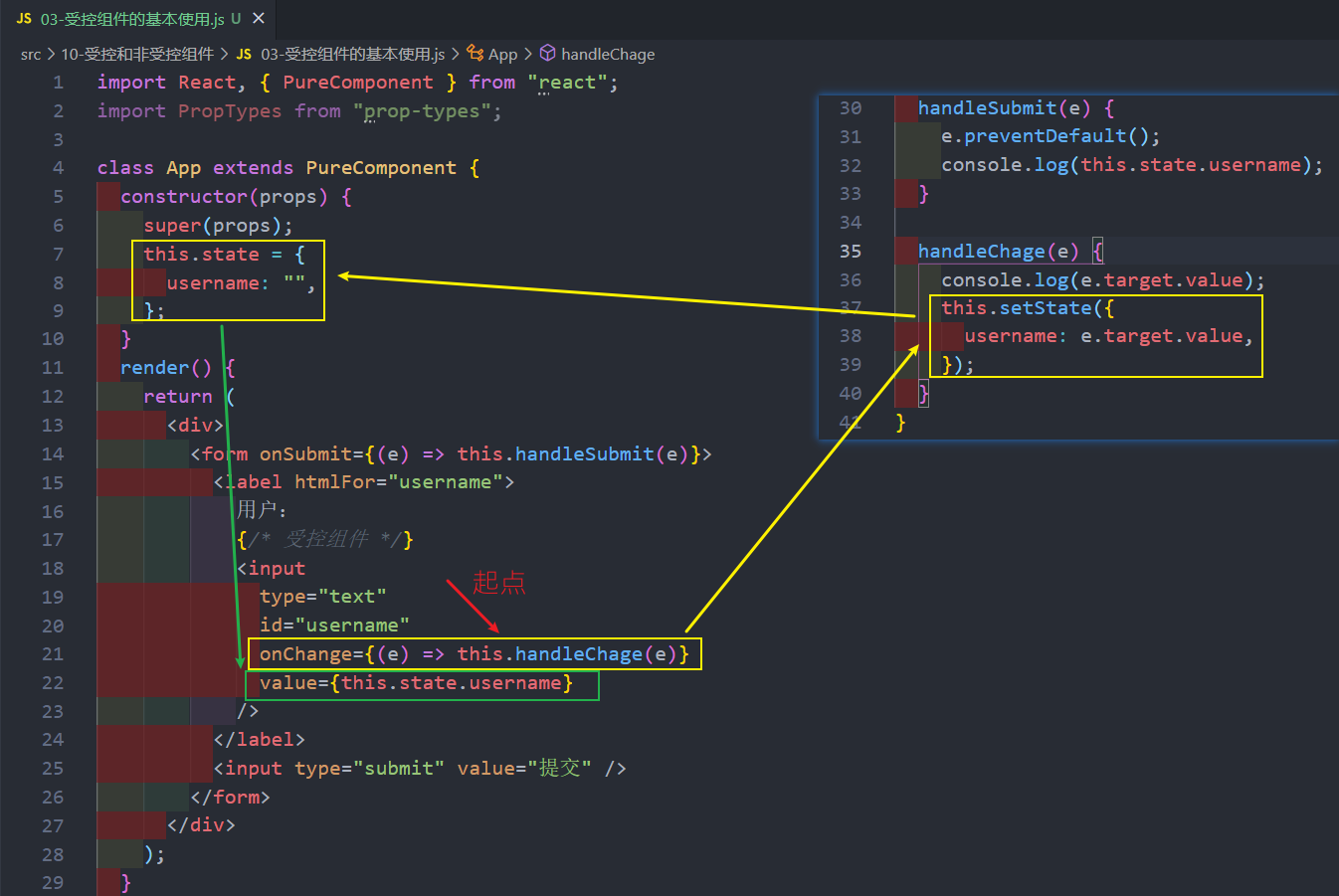Click "PropTypes" on line 2
This screenshot has width=1339, height=896.
point(230,111)
